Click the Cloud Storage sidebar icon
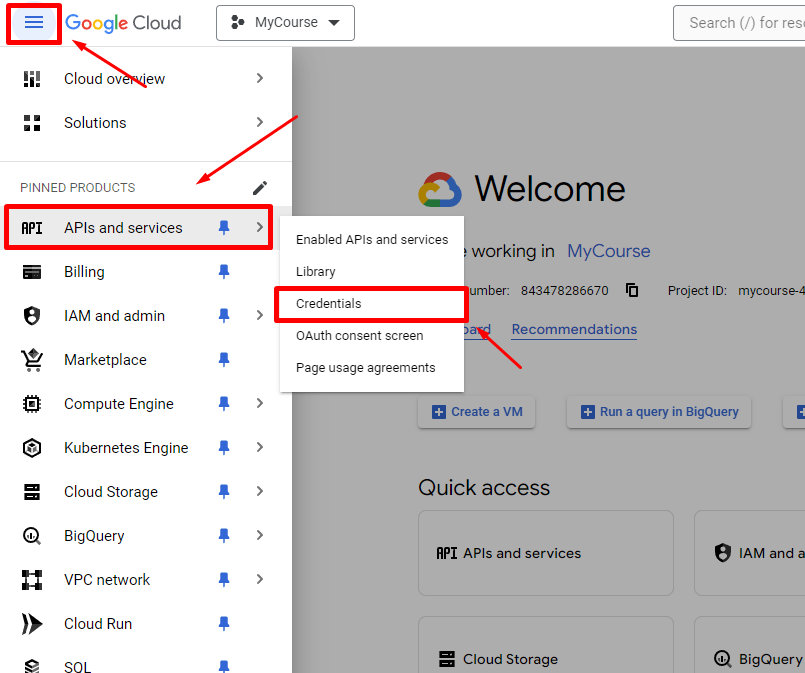 (32, 492)
